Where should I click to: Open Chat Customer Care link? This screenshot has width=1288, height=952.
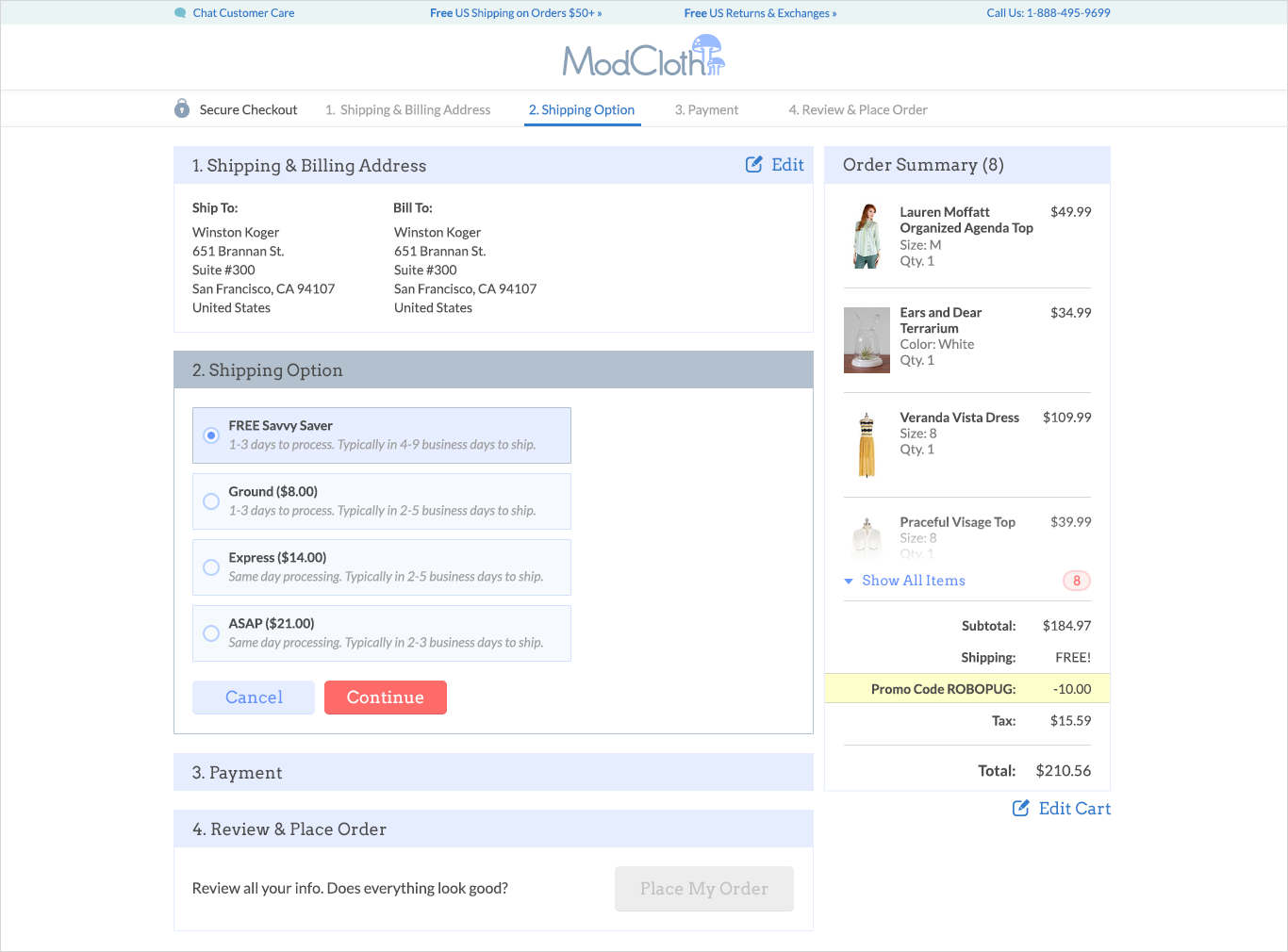(243, 13)
